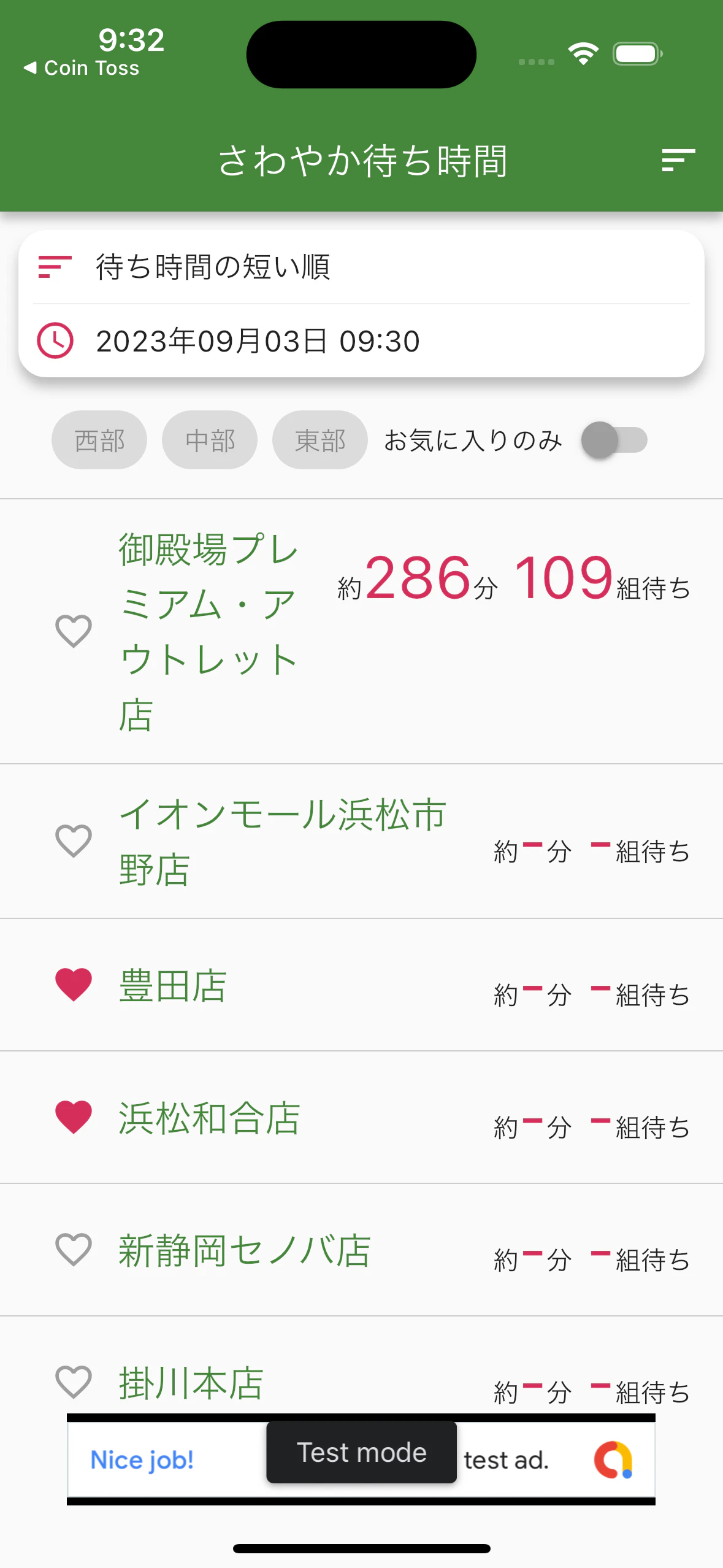Open 豊田店 store entry

pyautogui.click(x=361, y=985)
